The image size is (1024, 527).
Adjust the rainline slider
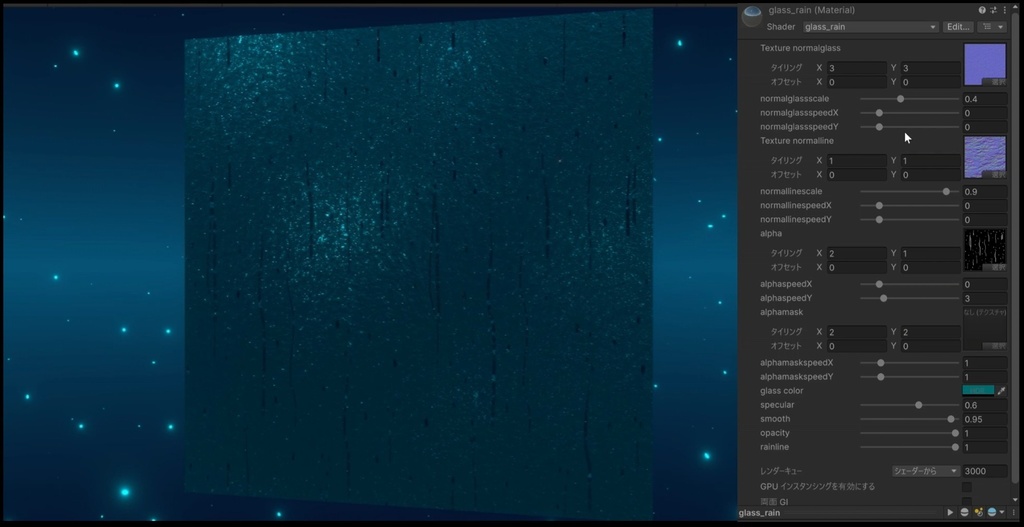[x=909, y=447]
